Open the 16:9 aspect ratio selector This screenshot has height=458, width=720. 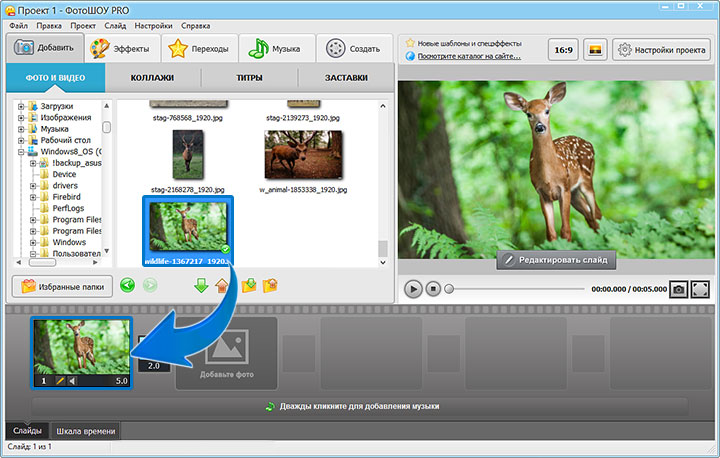(563, 49)
